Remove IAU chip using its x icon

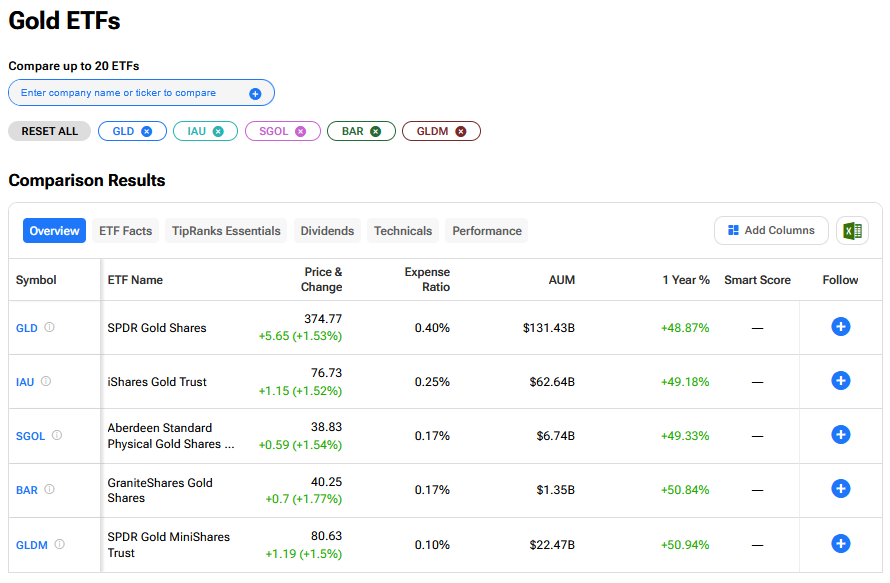(218, 131)
